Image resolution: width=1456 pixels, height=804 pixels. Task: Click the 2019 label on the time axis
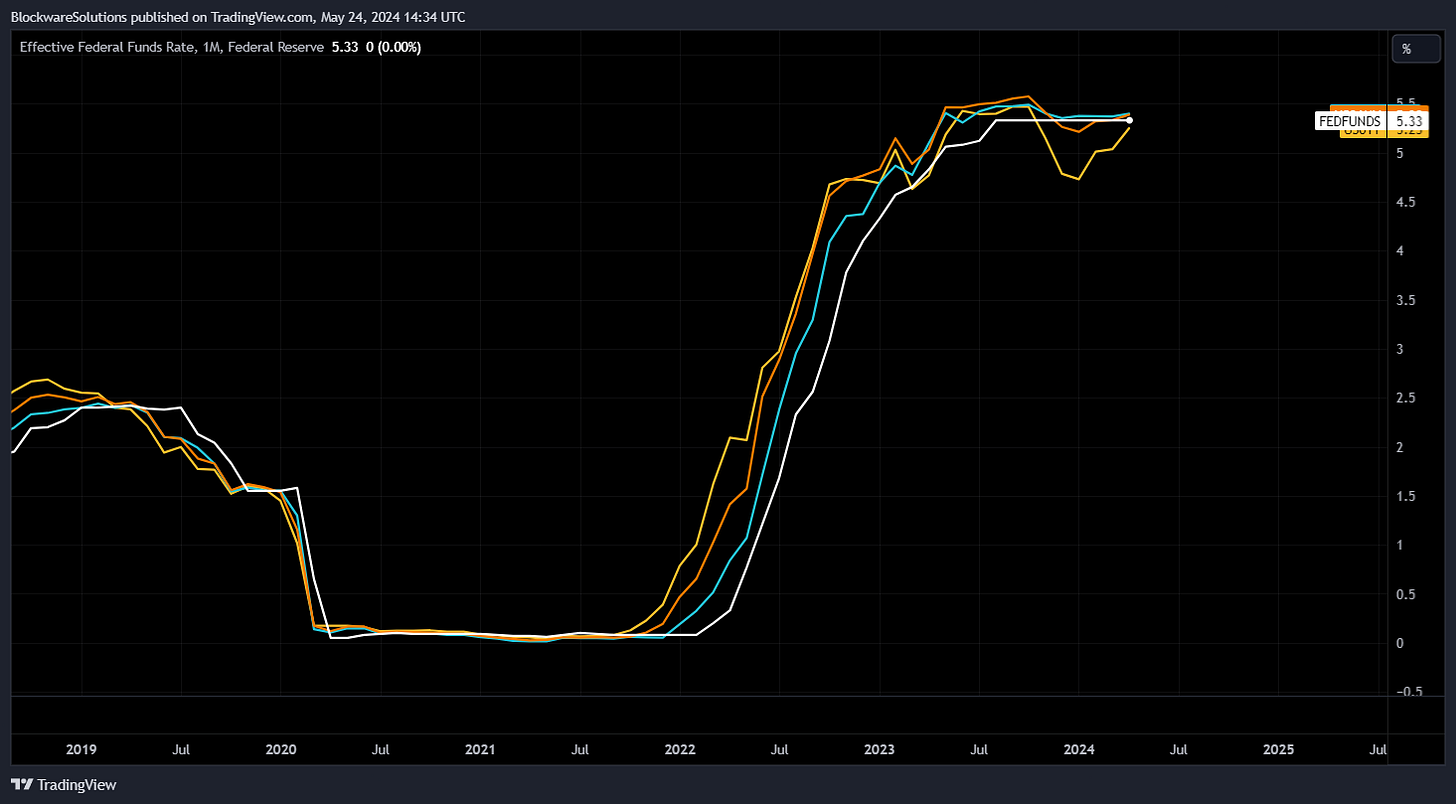click(x=81, y=749)
